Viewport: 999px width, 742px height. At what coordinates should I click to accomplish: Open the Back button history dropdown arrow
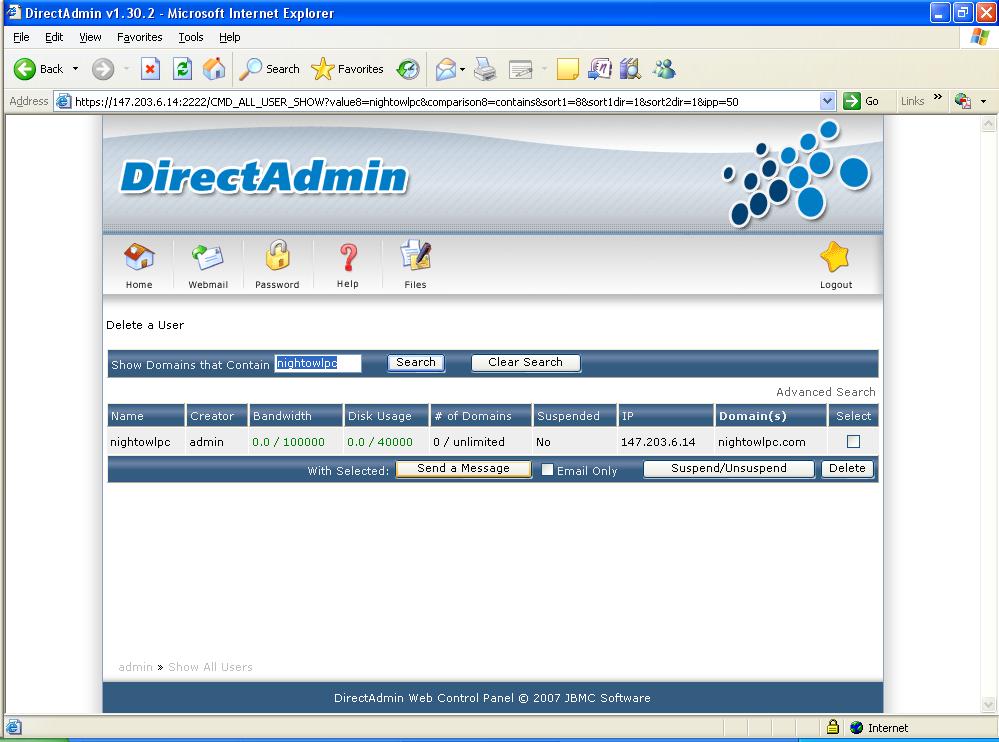pos(75,69)
